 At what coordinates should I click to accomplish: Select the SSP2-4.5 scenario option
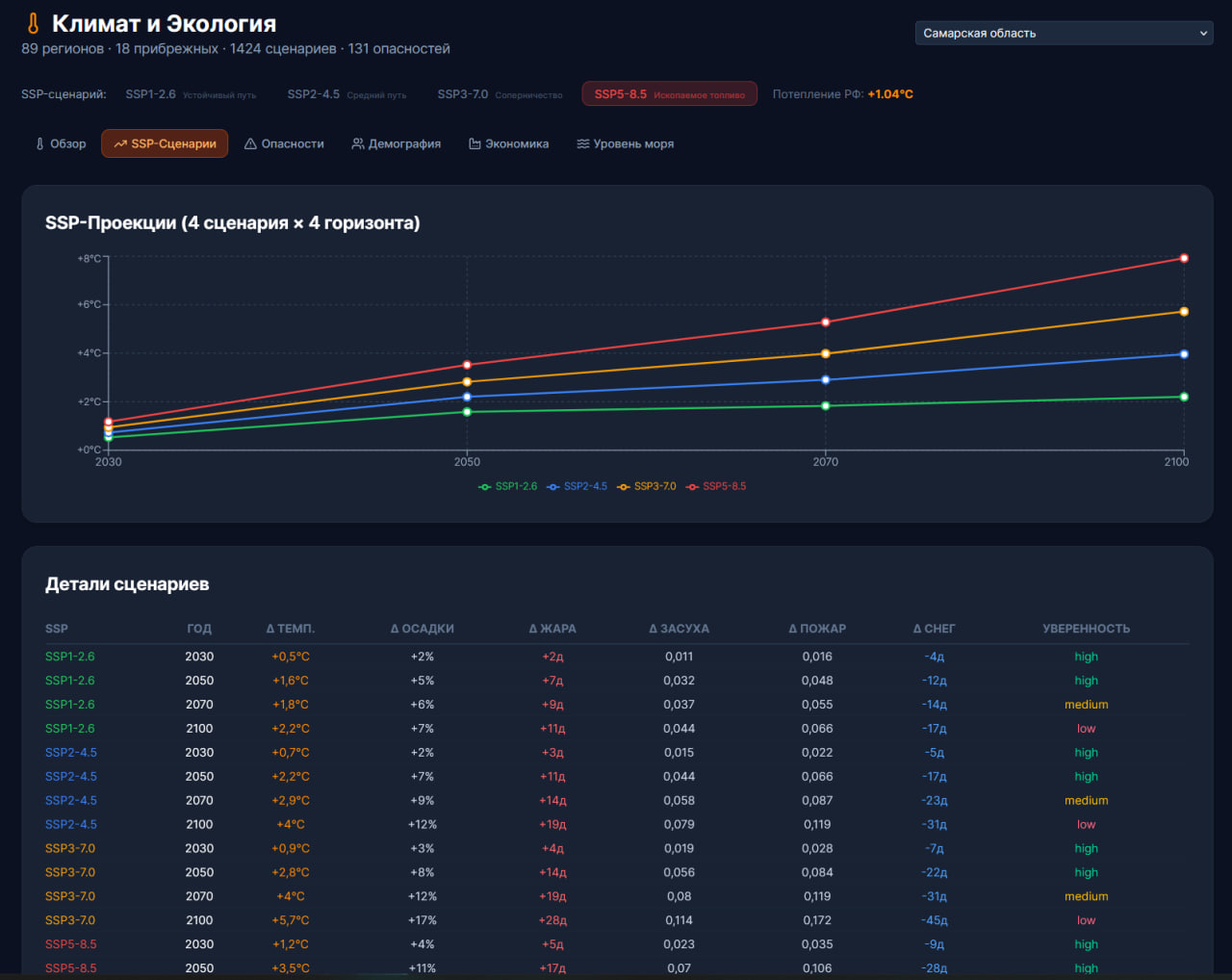[x=346, y=94]
